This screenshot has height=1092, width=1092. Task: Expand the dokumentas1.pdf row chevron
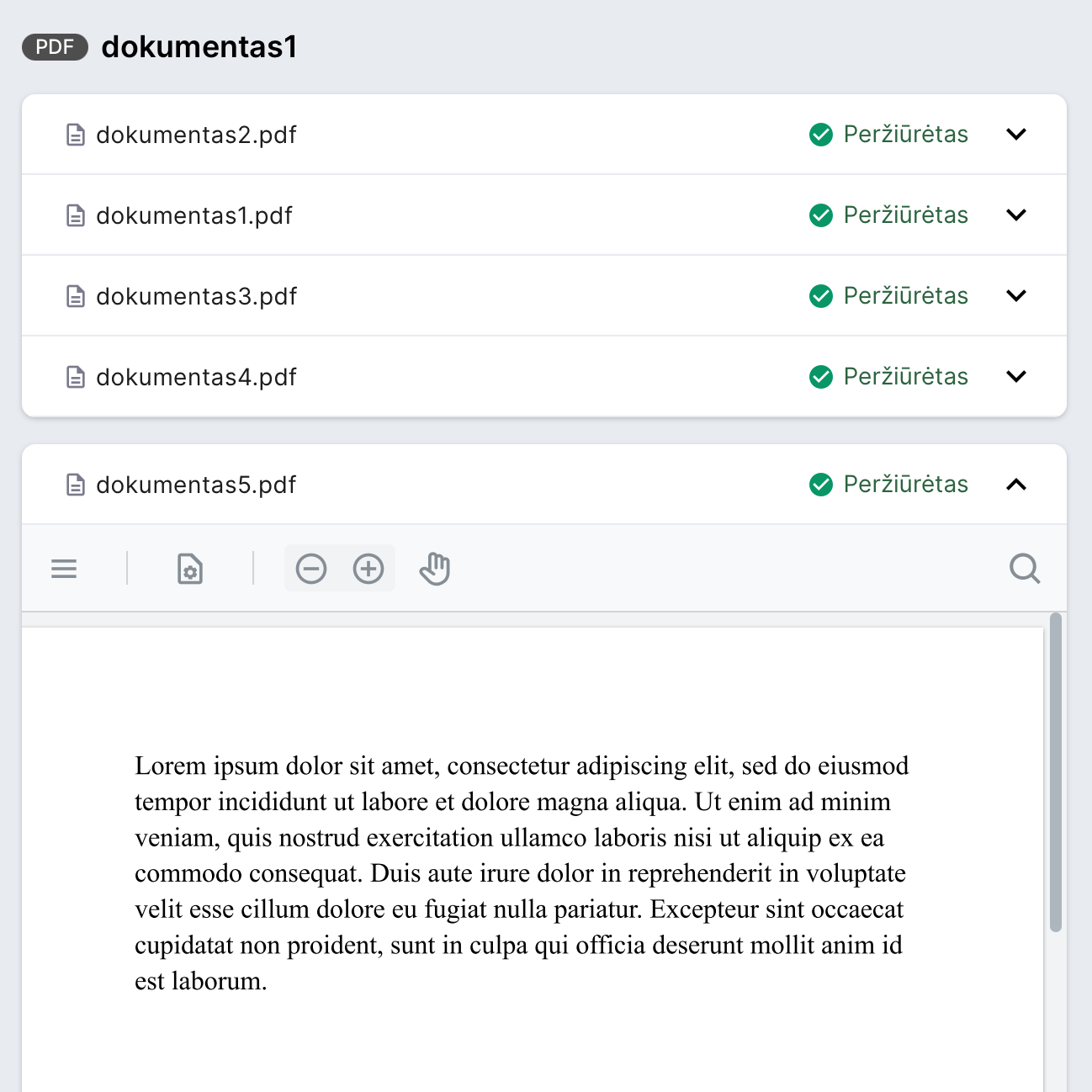[x=1016, y=215]
